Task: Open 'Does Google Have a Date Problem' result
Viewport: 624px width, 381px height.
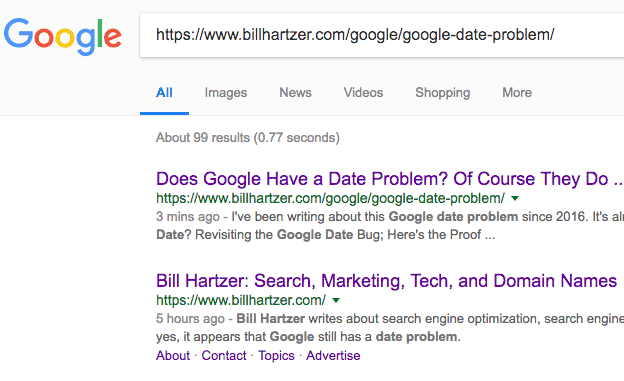Action: coord(389,179)
